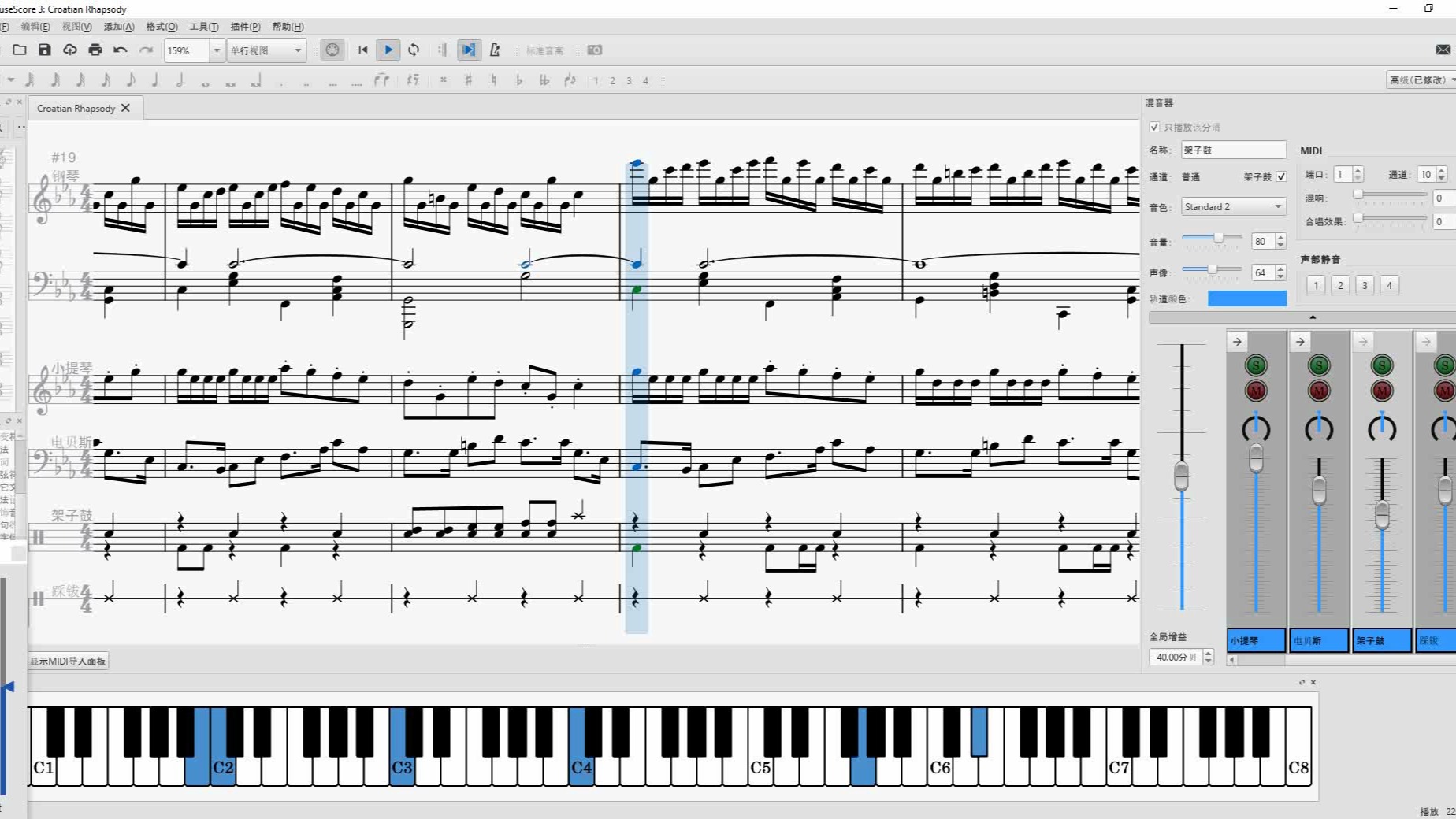The height and width of the screenshot is (819, 1456).
Task: Select the double whole note duration
Action: pos(231,83)
